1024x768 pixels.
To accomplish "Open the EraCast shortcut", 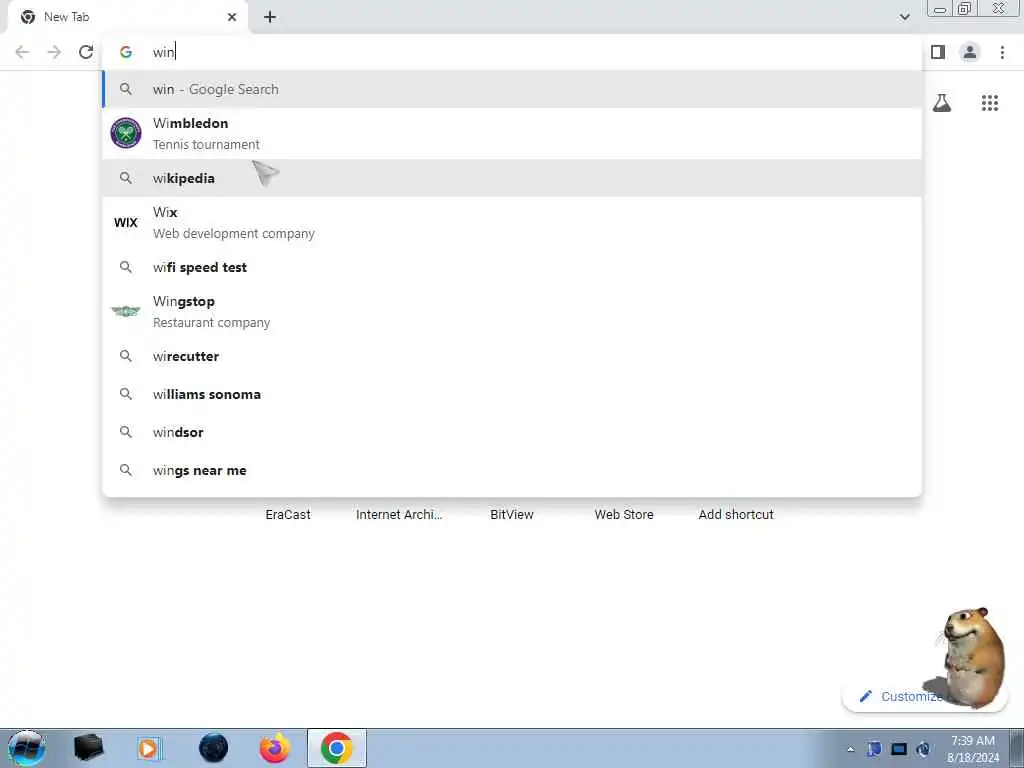I will pyautogui.click(x=288, y=514).
